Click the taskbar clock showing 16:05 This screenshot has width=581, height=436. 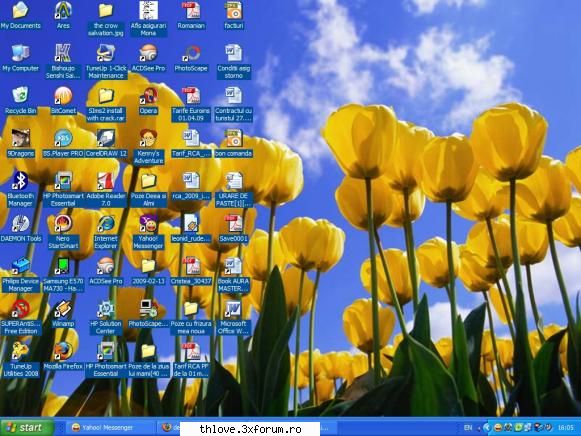(565, 428)
